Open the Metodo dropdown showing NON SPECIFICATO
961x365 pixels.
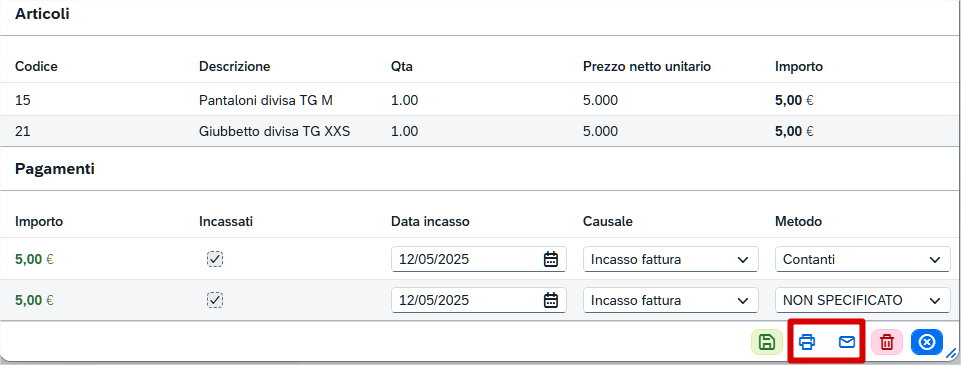pyautogui.click(x=863, y=300)
